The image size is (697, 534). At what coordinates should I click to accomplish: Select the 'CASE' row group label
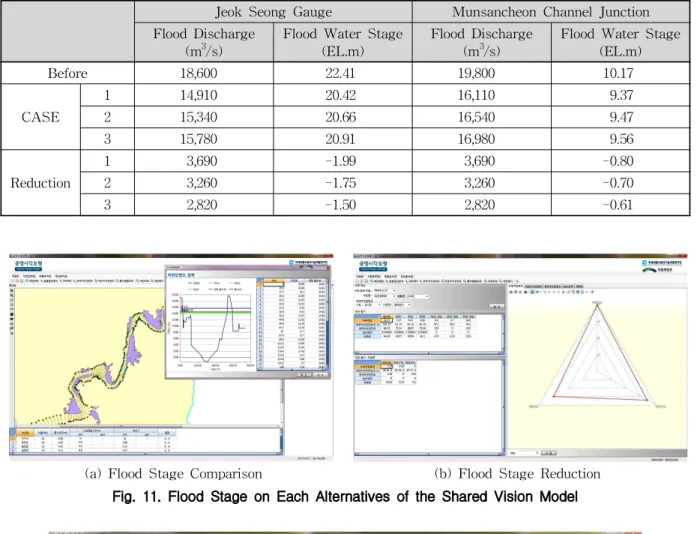pyautogui.click(x=40, y=117)
